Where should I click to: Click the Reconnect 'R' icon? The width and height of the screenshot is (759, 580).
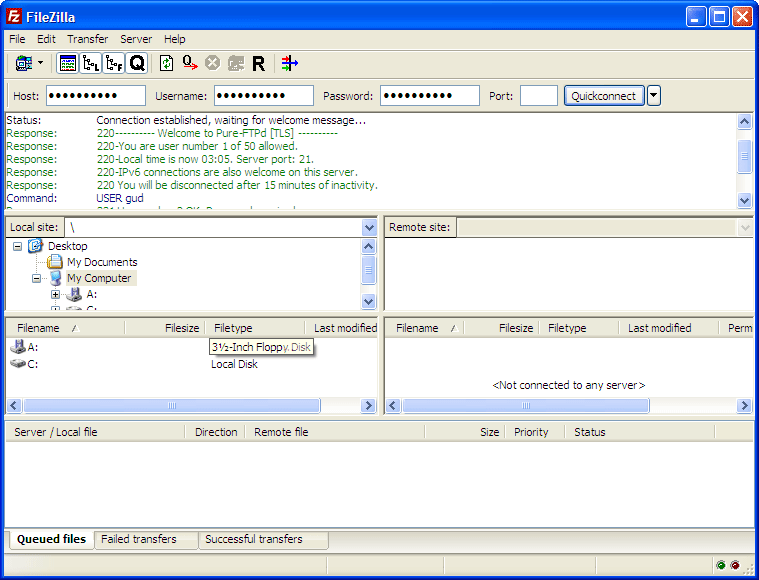258,63
